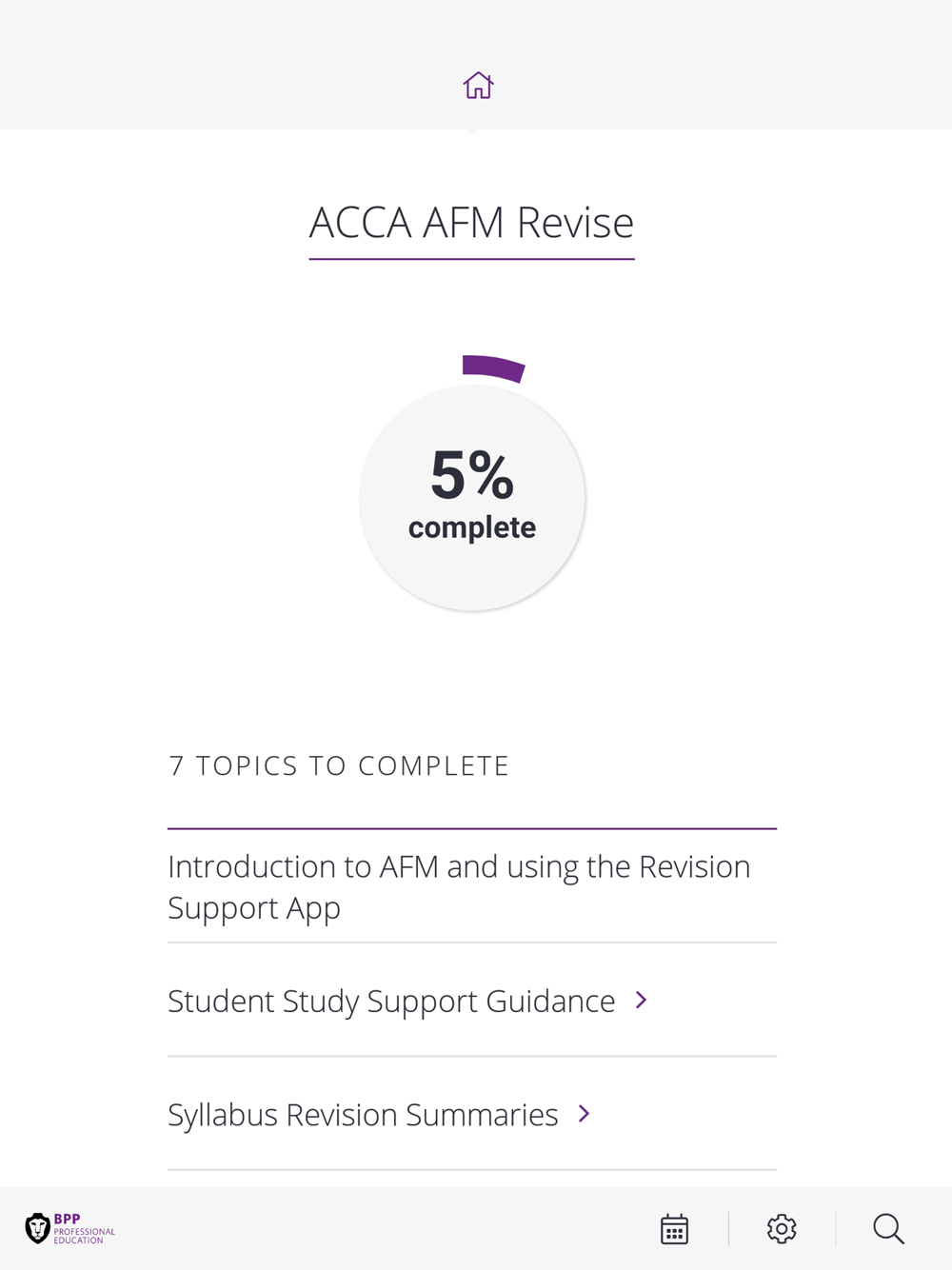Click the 5% complete progress circle

472,498
